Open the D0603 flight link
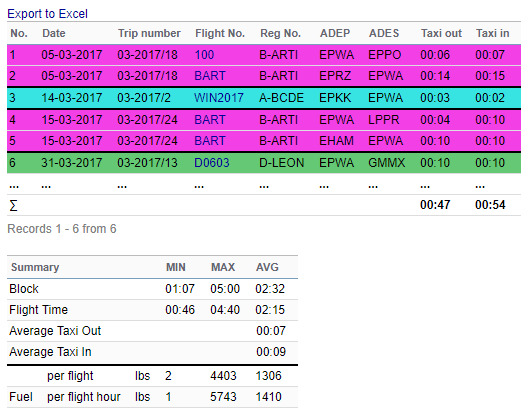528x414 pixels. (x=212, y=163)
